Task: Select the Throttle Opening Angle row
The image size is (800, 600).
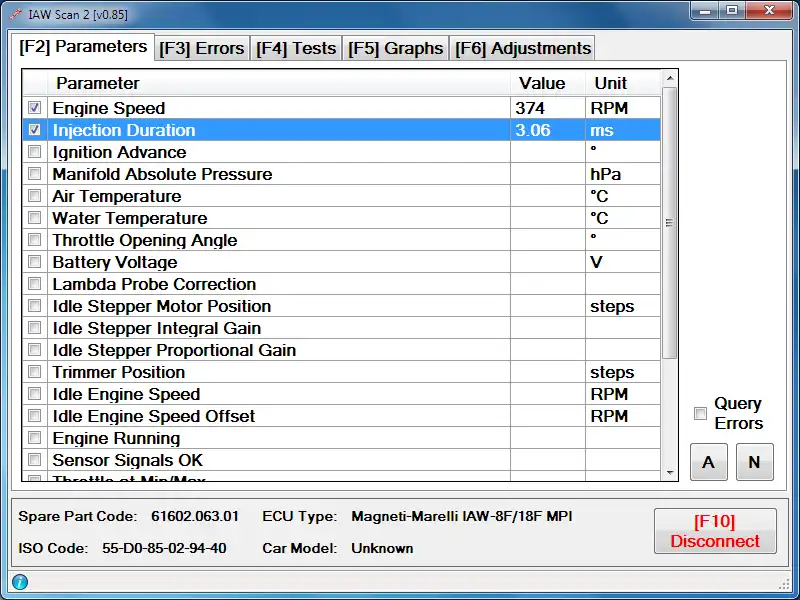Action: (341, 240)
